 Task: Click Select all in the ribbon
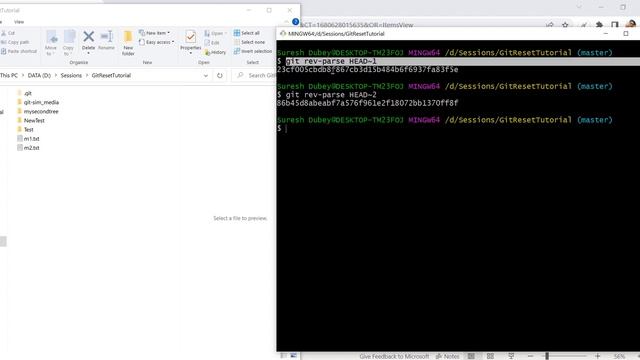click(247, 33)
